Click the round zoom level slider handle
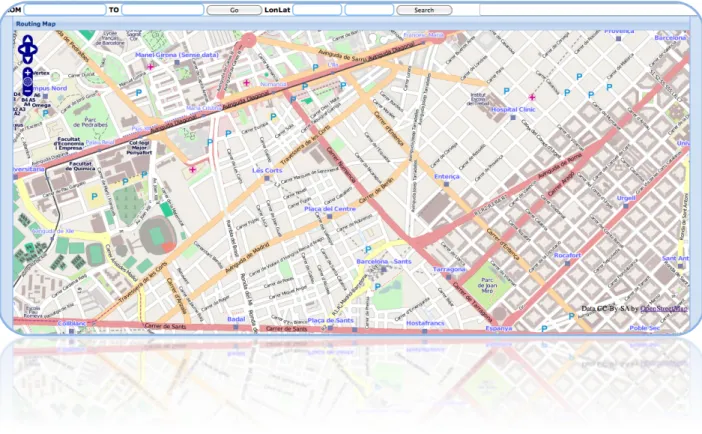 (x=28, y=82)
